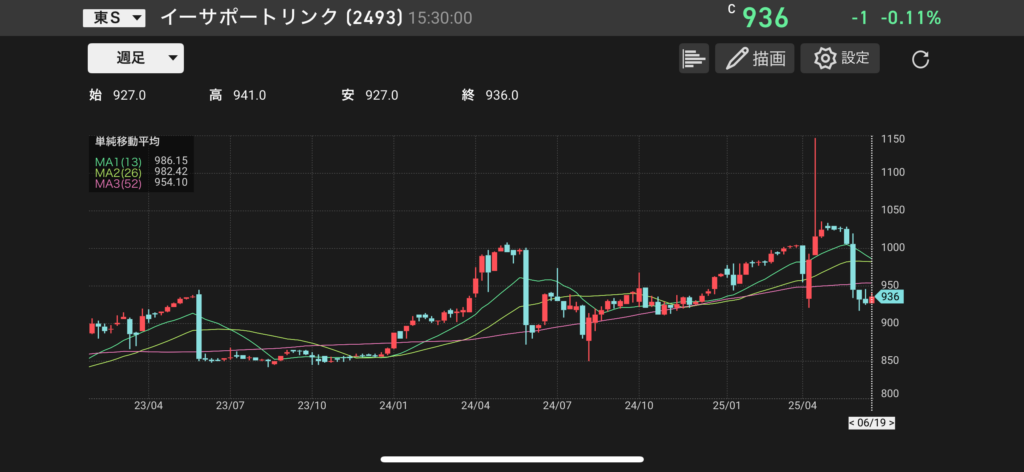1024x472 pixels.
Task: Refresh the chart with reload icon
Action: [920, 60]
